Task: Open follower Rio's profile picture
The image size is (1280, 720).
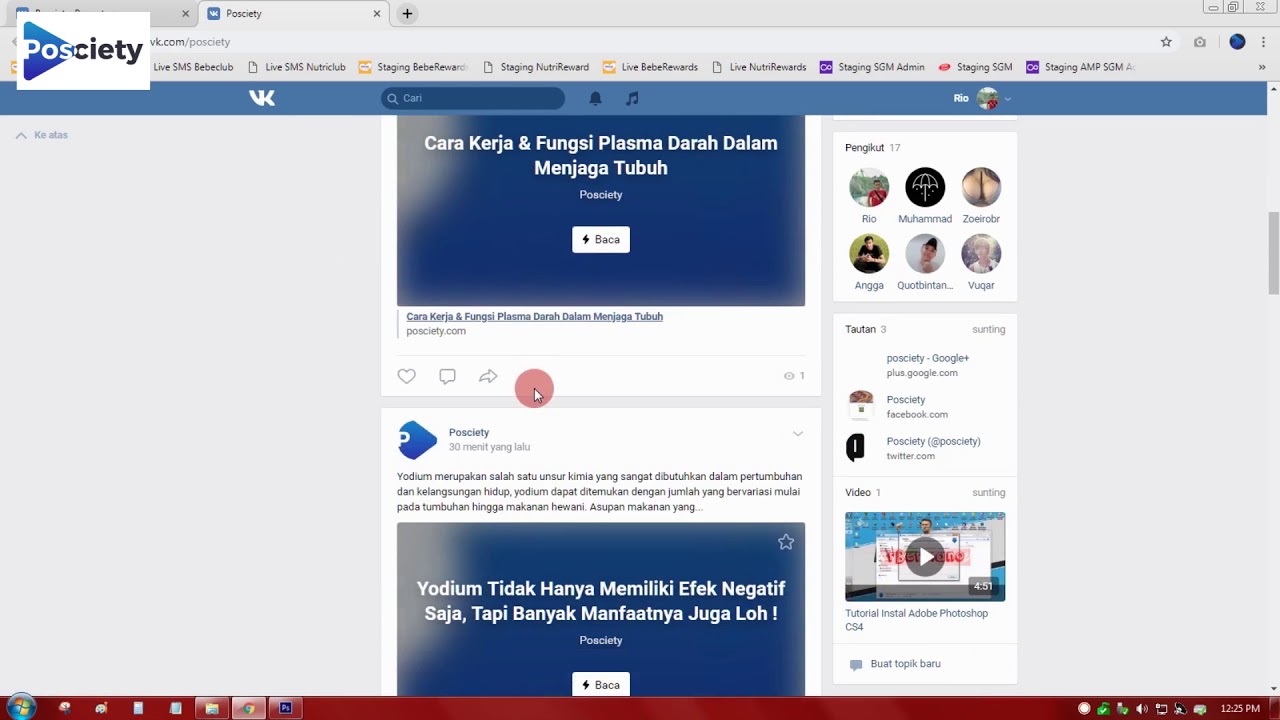Action: coord(869,187)
